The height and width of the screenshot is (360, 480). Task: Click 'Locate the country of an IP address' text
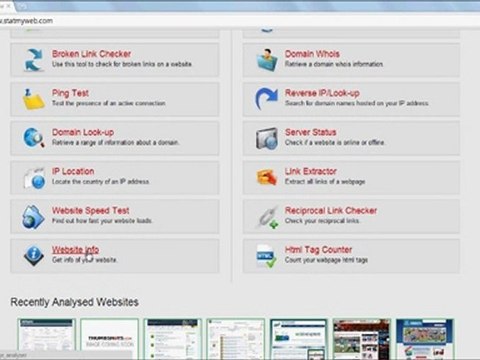click(x=101, y=181)
